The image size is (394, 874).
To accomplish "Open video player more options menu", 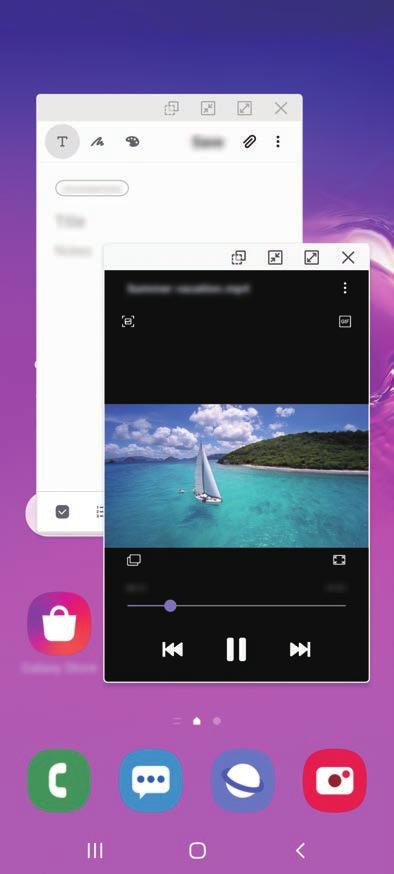I will click(345, 288).
